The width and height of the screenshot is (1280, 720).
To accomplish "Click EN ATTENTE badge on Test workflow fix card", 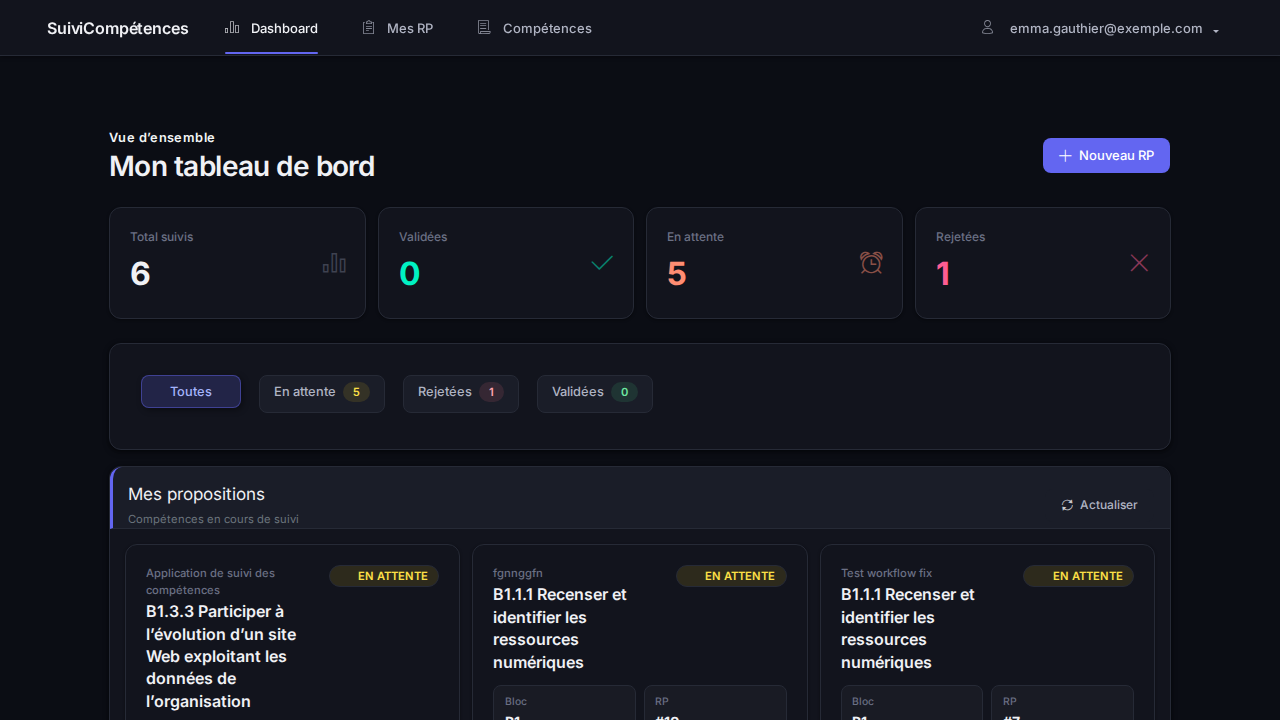I will tap(1078, 576).
